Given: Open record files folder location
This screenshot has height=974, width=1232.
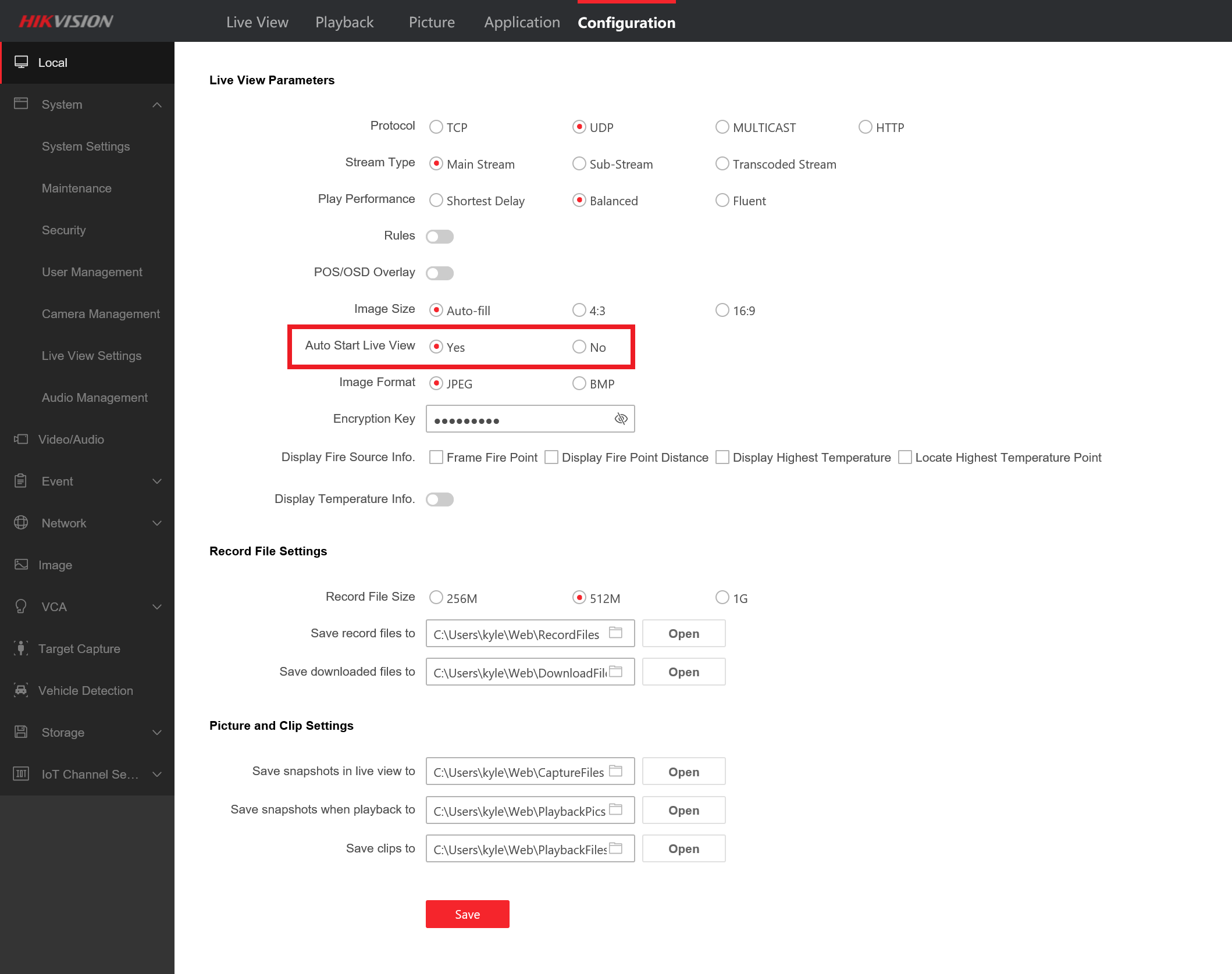Looking at the screenshot, I should (x=683, y=633).
